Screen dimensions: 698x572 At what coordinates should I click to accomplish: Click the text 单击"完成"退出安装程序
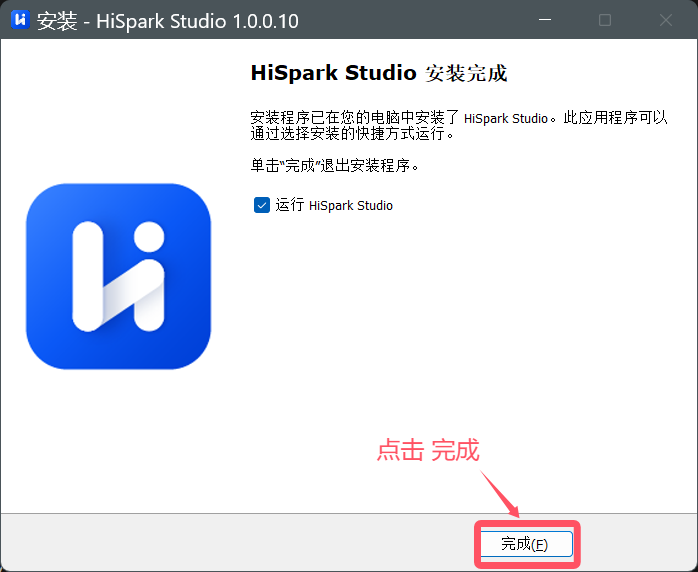click(335, 166)
